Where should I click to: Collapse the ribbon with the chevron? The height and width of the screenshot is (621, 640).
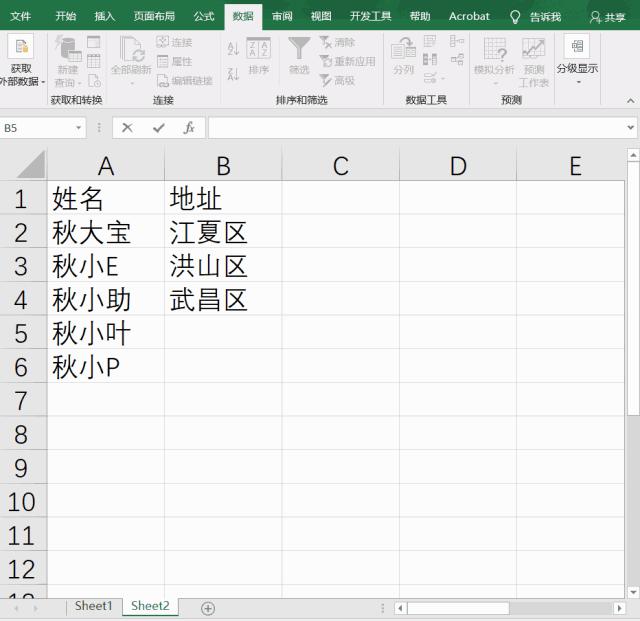(x=630, y=101)
